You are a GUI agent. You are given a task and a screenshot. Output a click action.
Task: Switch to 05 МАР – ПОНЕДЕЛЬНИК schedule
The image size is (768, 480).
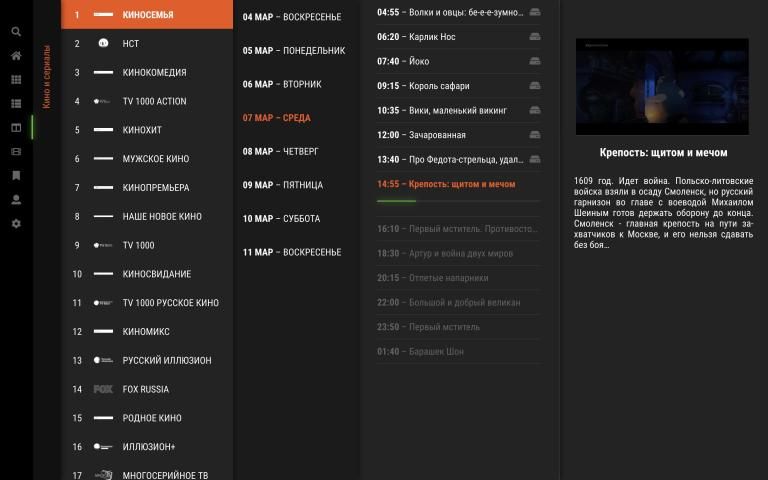tap(293, 51)
